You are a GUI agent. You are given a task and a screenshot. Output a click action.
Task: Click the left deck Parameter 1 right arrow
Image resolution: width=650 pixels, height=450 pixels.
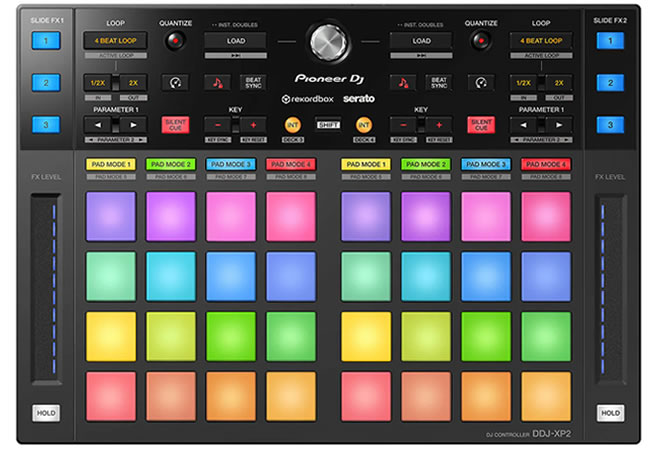tap(133, 125)
